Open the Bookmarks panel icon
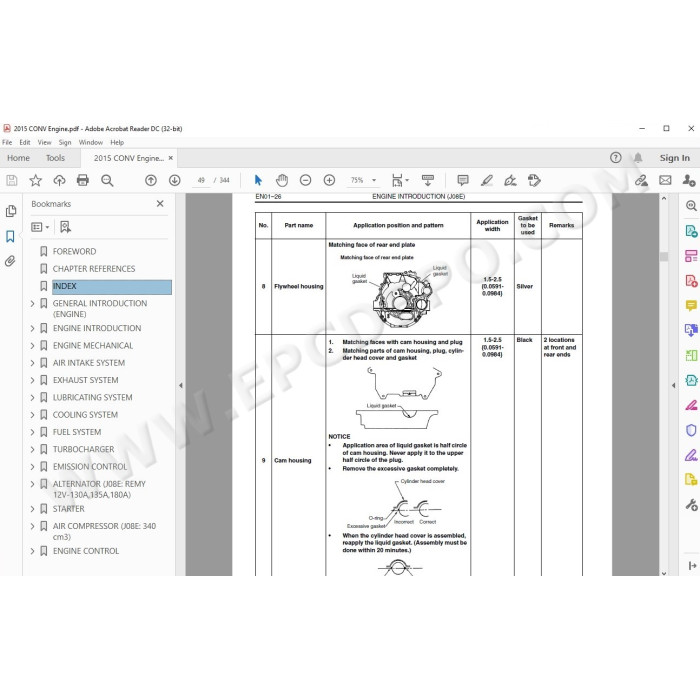This screenshot has height=700, width=700. pyautogui.click(x=10, y=236)
